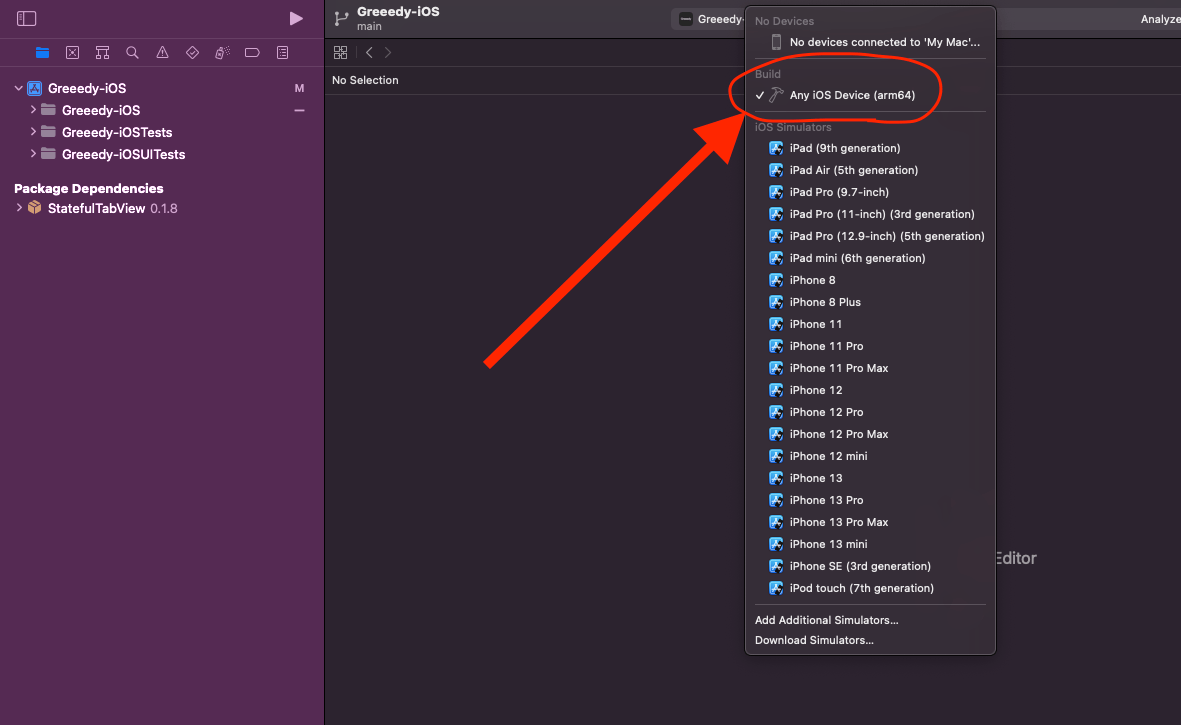This screenshot has width=1181, height=725.
Task: Choose iPhone 12 simulator
Action: [870, 390]
